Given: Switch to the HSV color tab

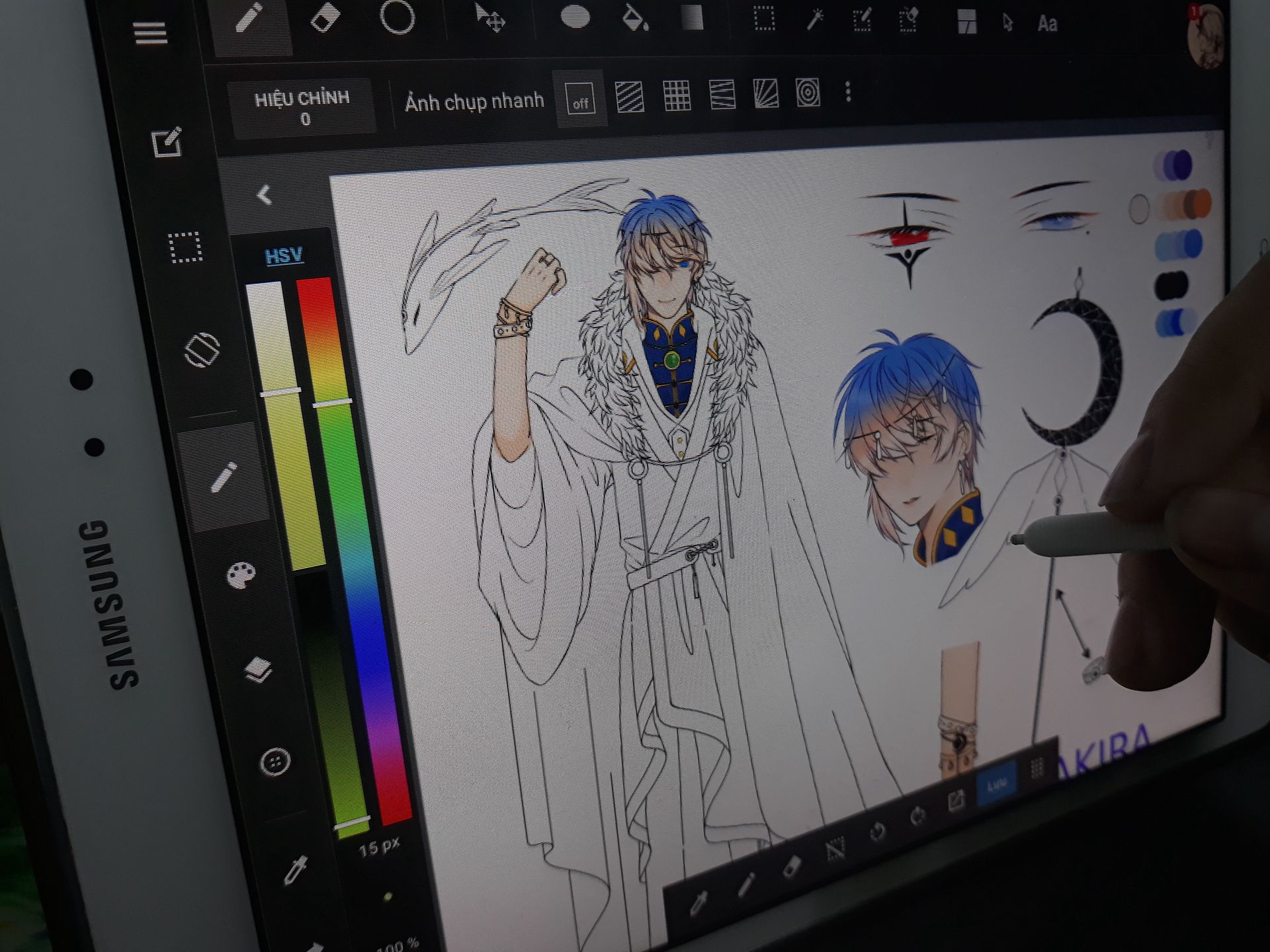Looking at the screenshot, I should pos(284,255).
